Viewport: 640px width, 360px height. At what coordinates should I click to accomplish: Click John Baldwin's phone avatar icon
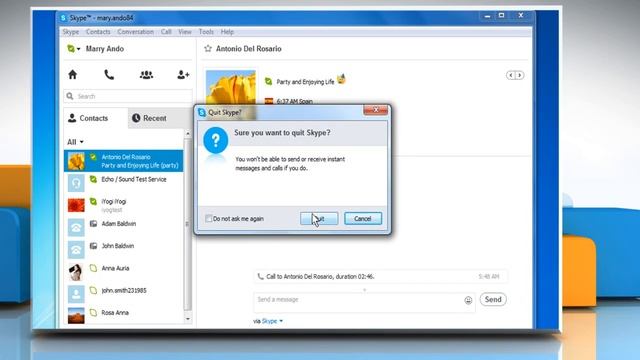76,250
